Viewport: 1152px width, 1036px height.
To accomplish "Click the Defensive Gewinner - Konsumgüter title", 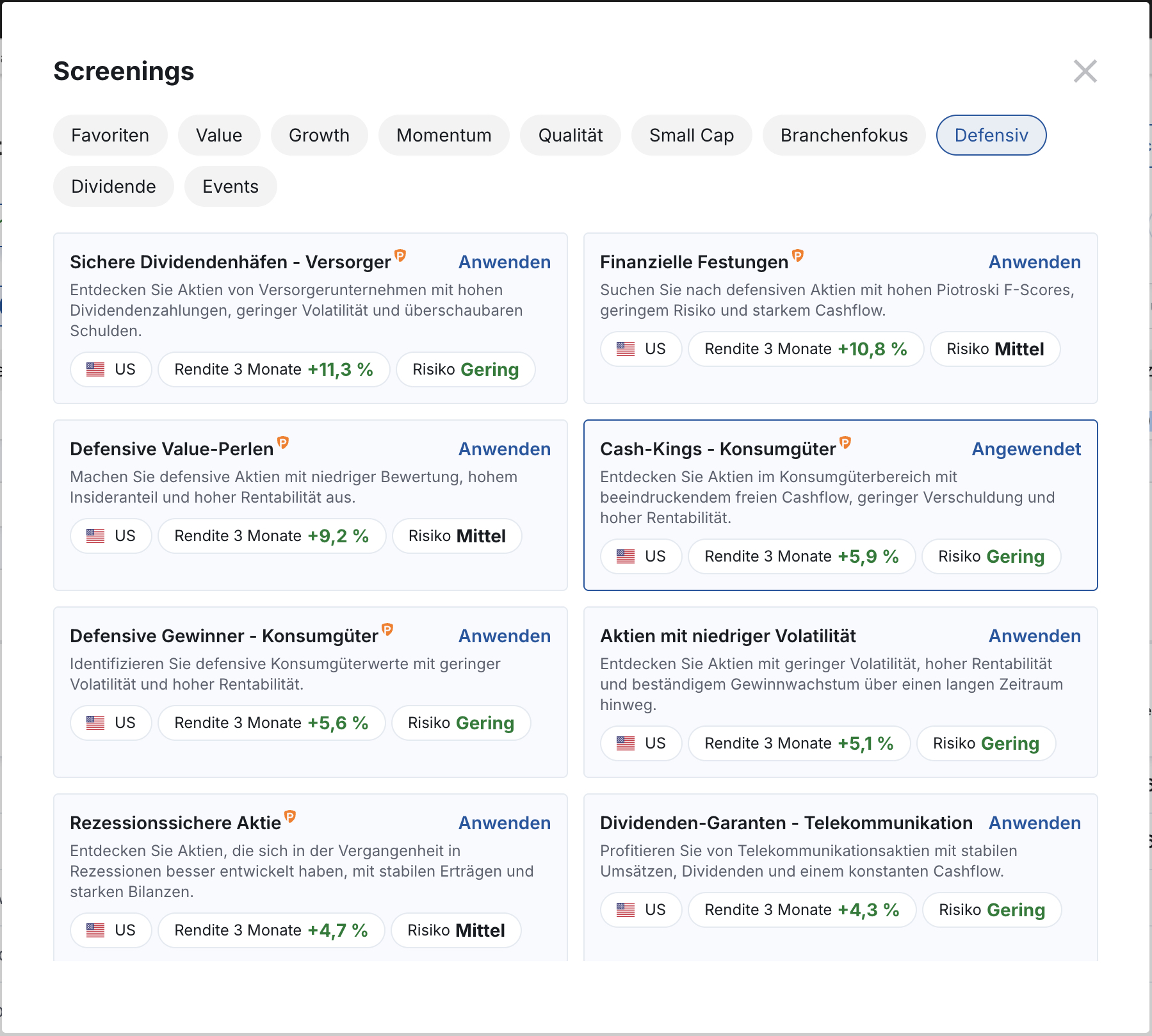I will (x=224, y=636).
